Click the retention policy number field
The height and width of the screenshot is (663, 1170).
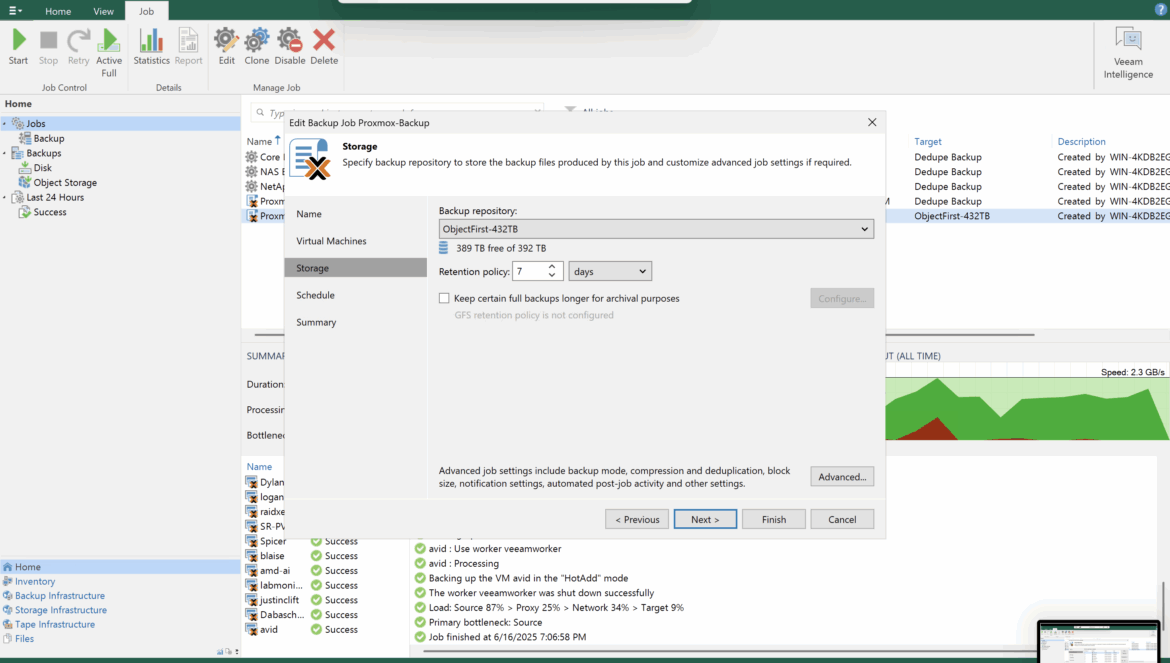tap(530, 271)
